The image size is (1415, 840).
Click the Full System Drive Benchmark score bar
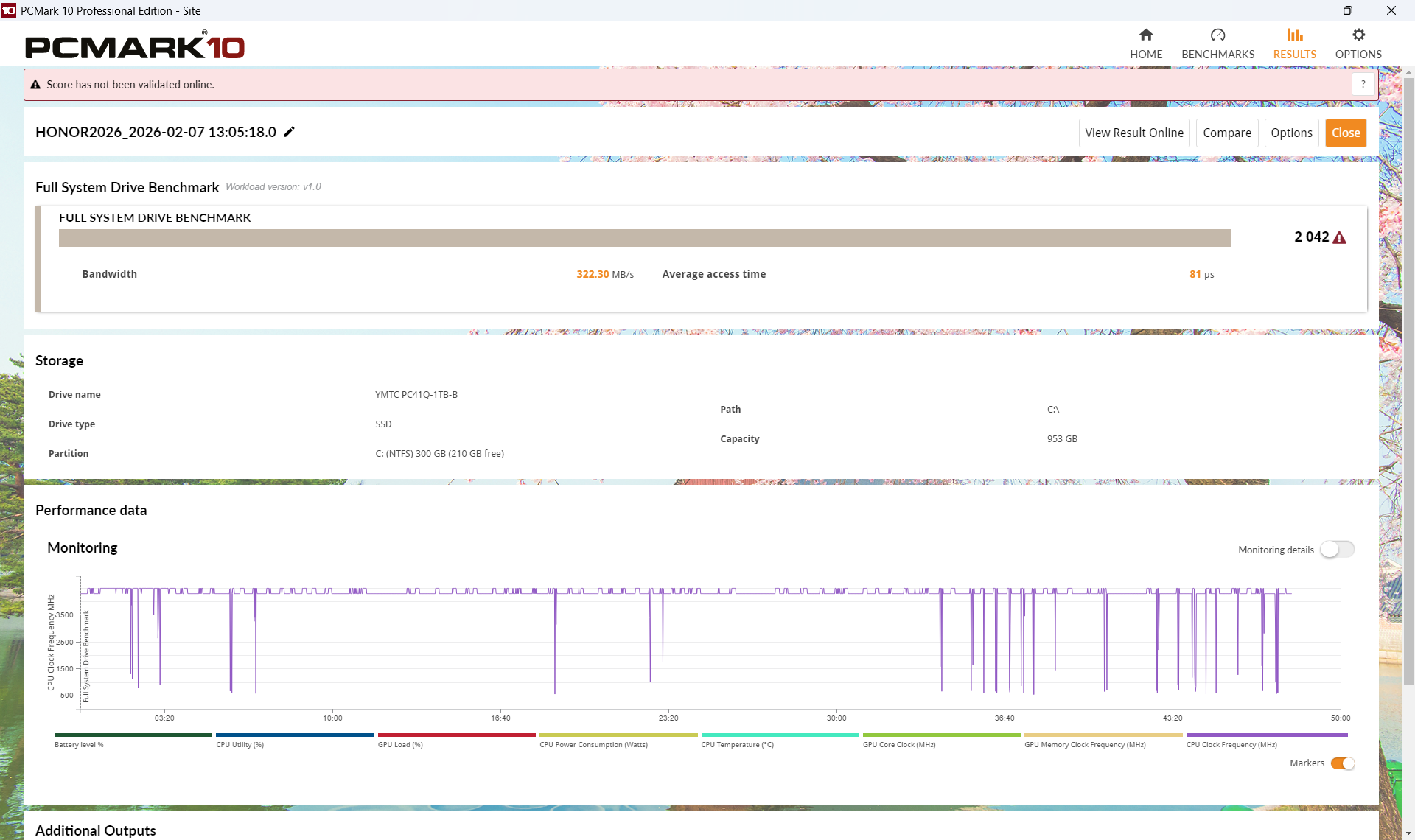tap(645, 238)
